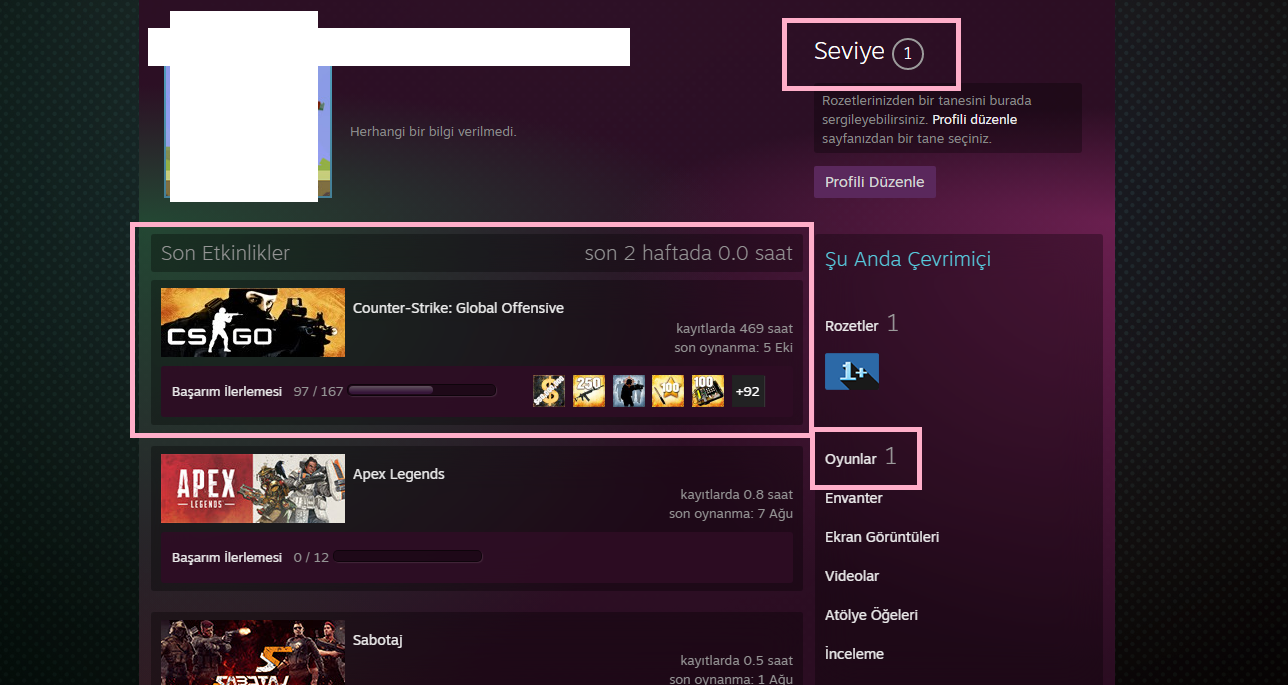Click 'Herhangi bir bilgi verilmedi.' text
The height and width of the screenshot is (685, 1288).
coord(433,131)
